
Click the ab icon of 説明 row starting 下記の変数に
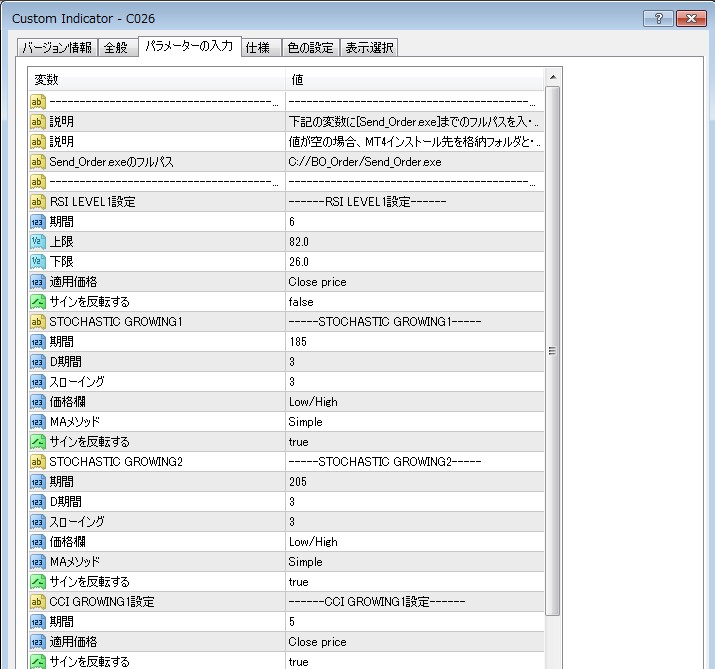[38, 122]
